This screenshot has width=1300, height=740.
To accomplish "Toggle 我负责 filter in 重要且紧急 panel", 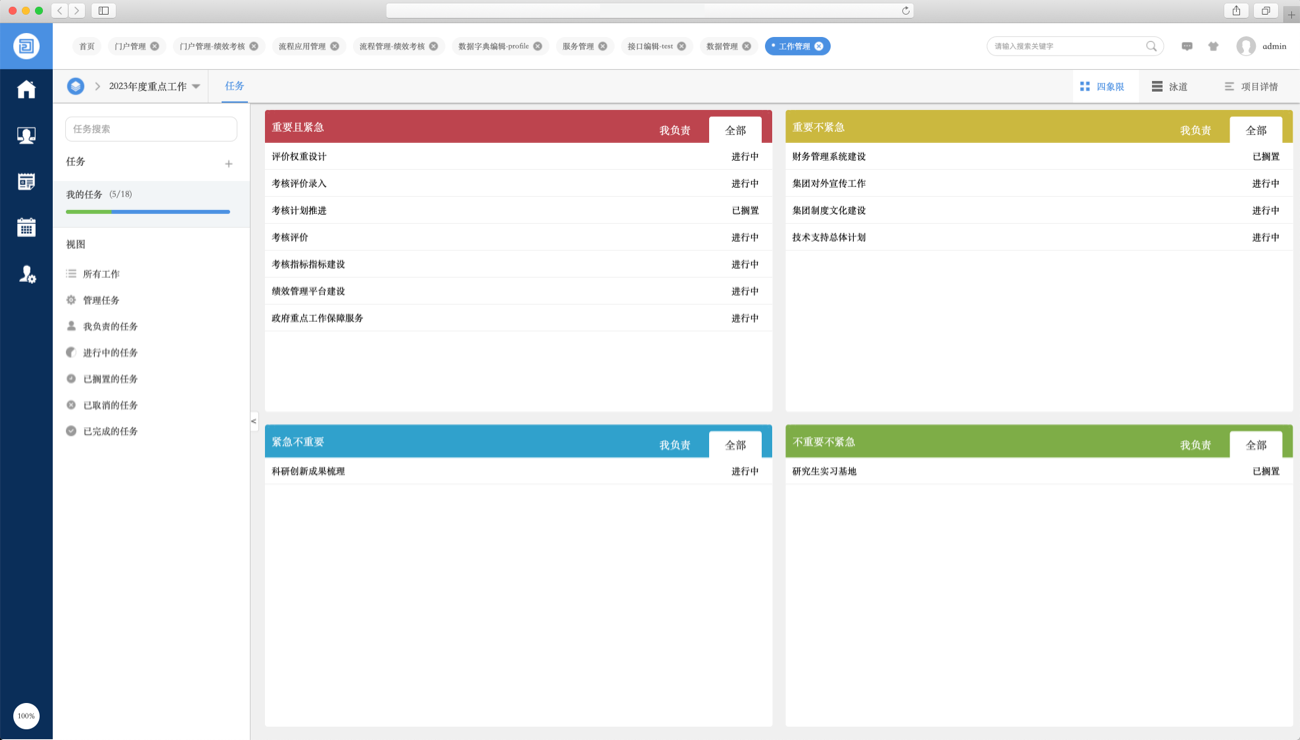I will pyautogui.click(x=674, y=131).
